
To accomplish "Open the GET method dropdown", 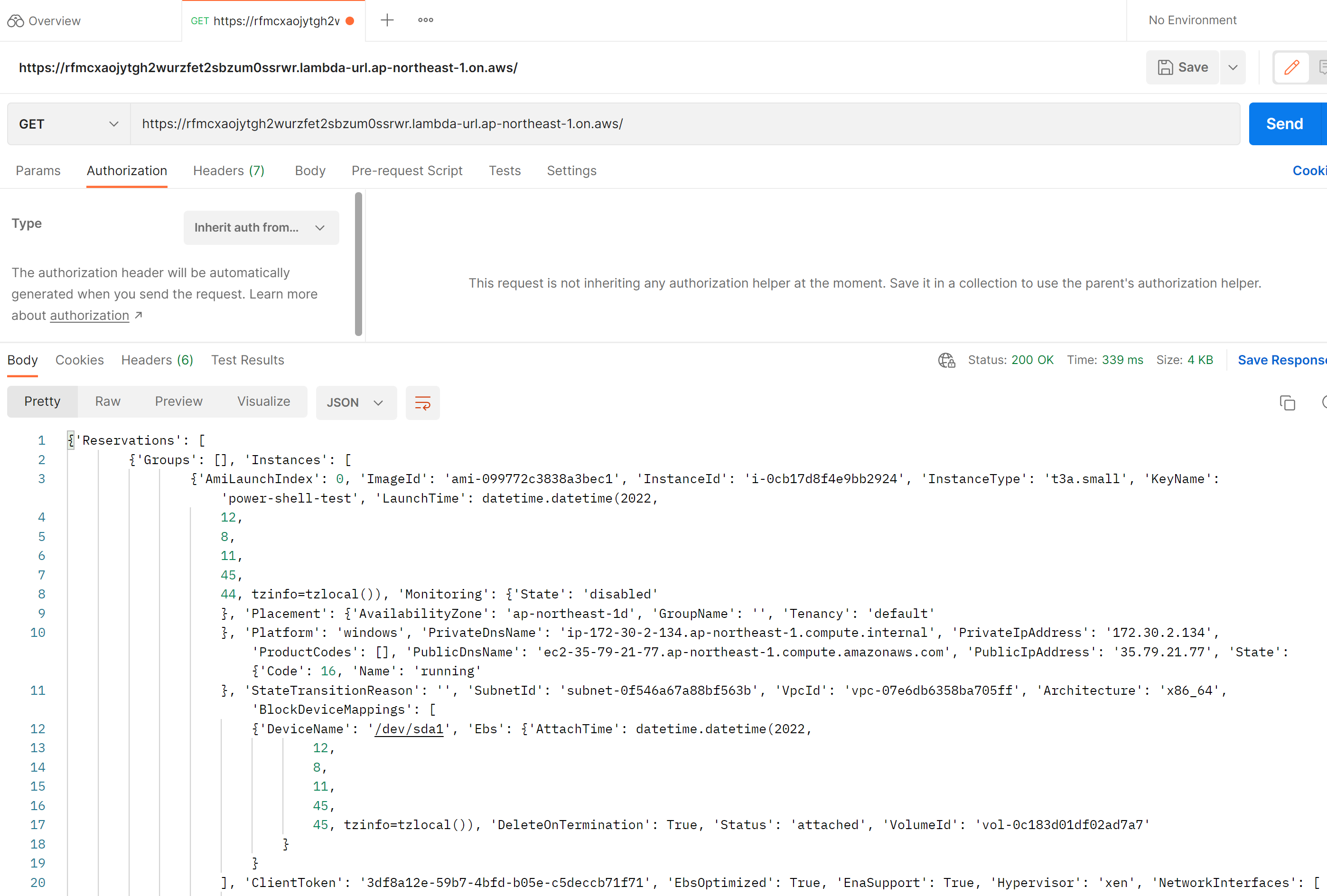I will click(67, 124).
